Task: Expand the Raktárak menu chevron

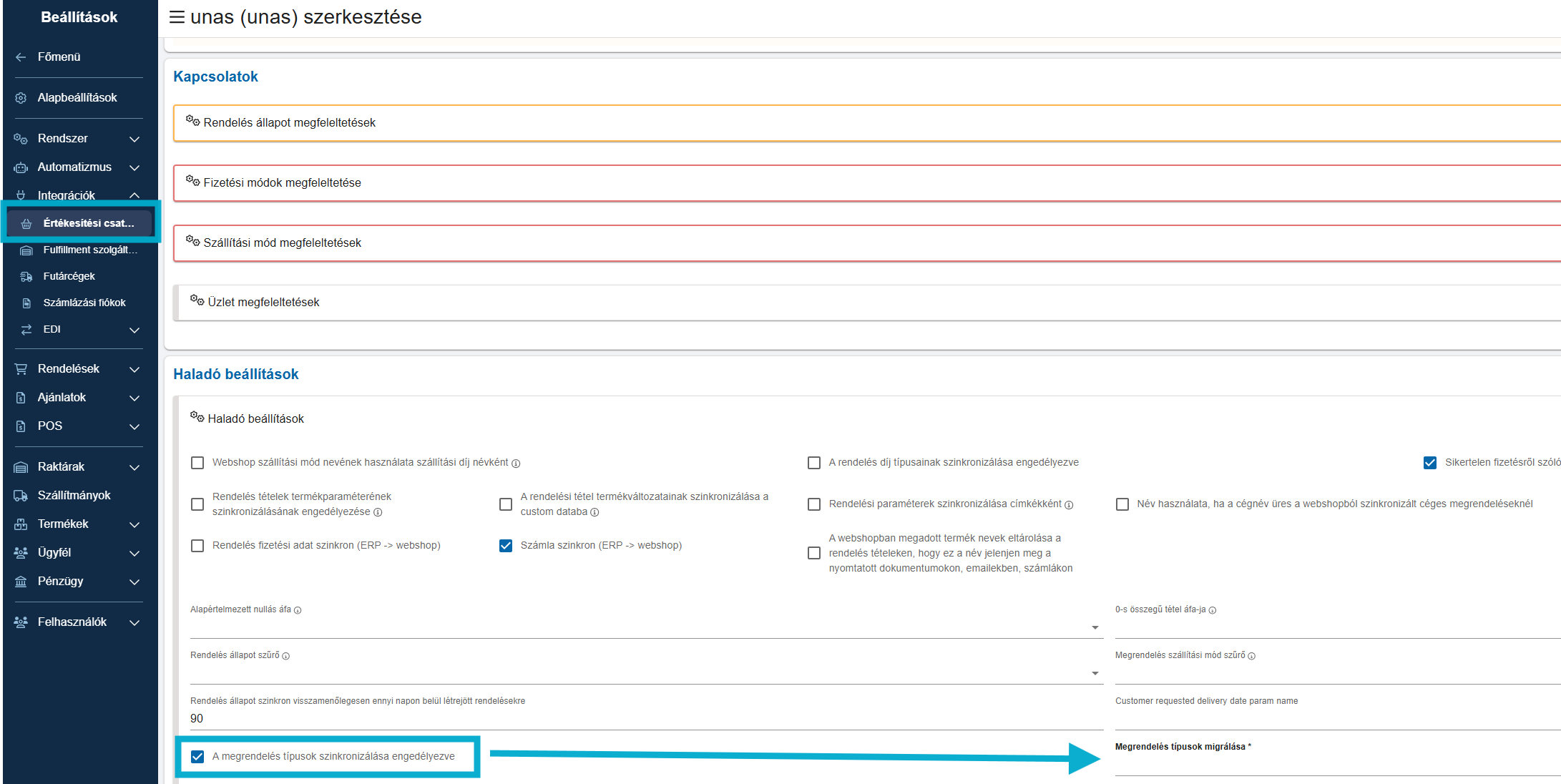Action: [134, 467]
